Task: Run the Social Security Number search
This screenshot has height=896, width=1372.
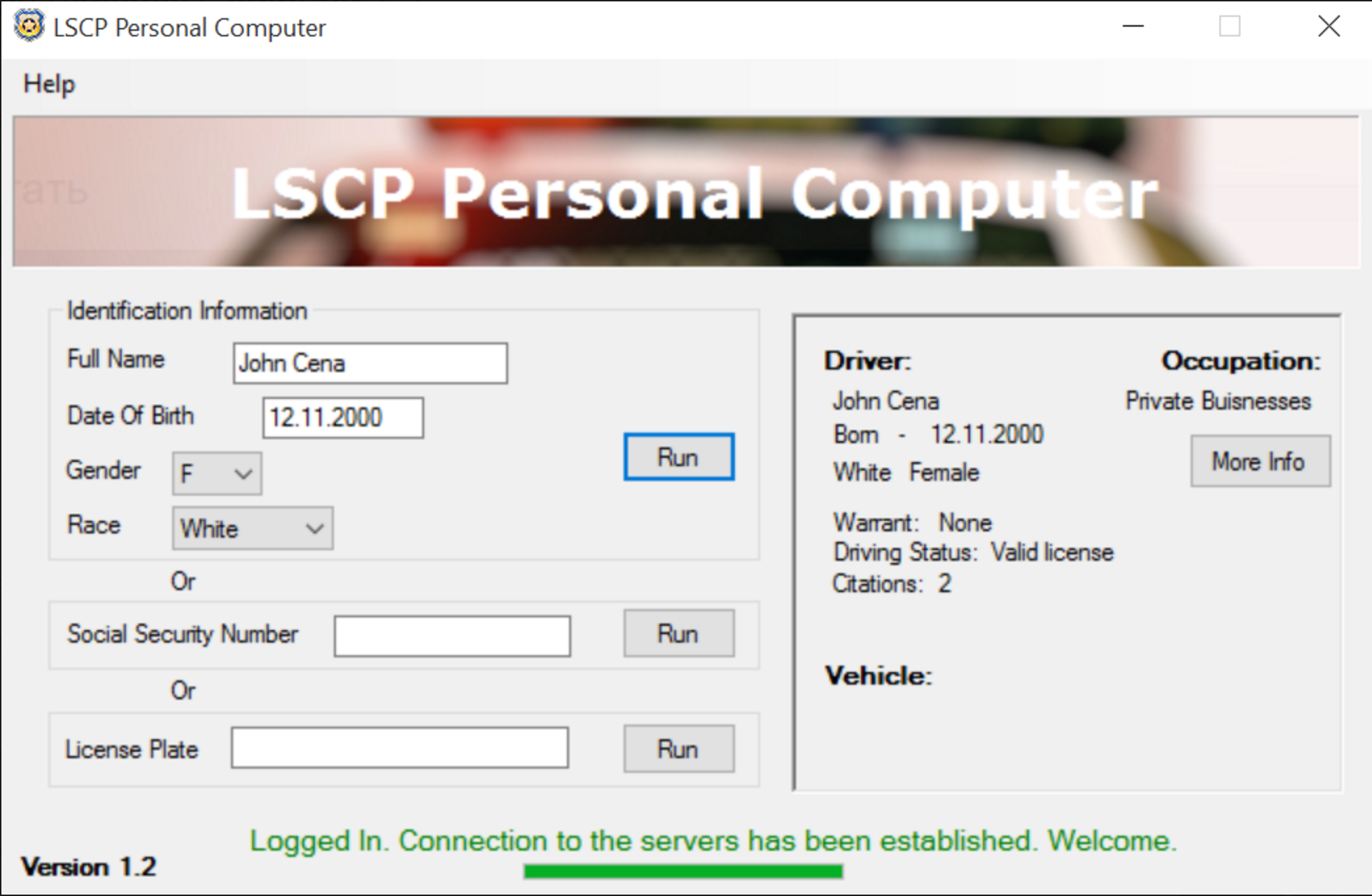Action: [678, 633]
